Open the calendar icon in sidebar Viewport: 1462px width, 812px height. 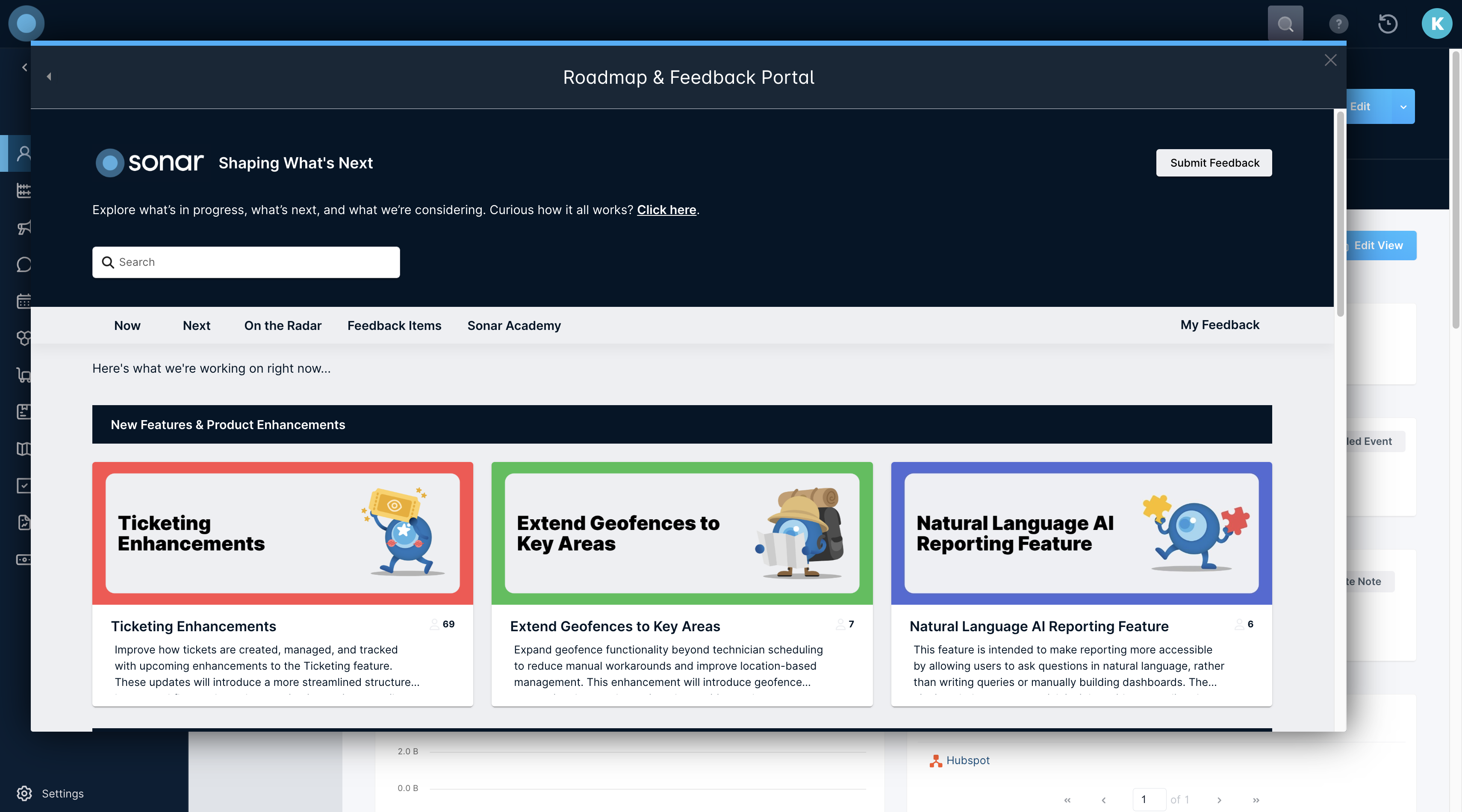pyautogui.click(x=24, y=301)
